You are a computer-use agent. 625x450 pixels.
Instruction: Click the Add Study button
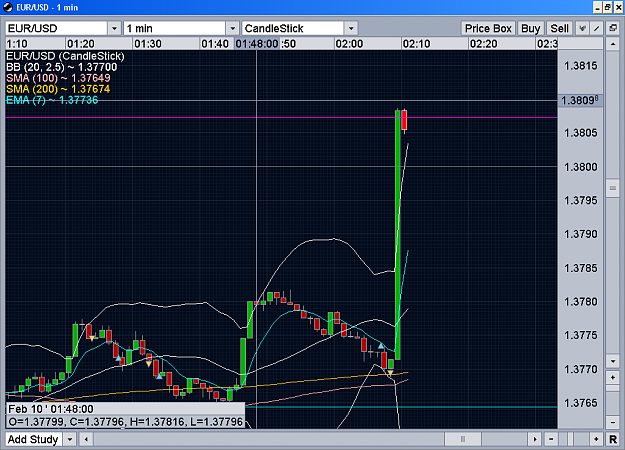pyautogui.click(x=33, y=439)
